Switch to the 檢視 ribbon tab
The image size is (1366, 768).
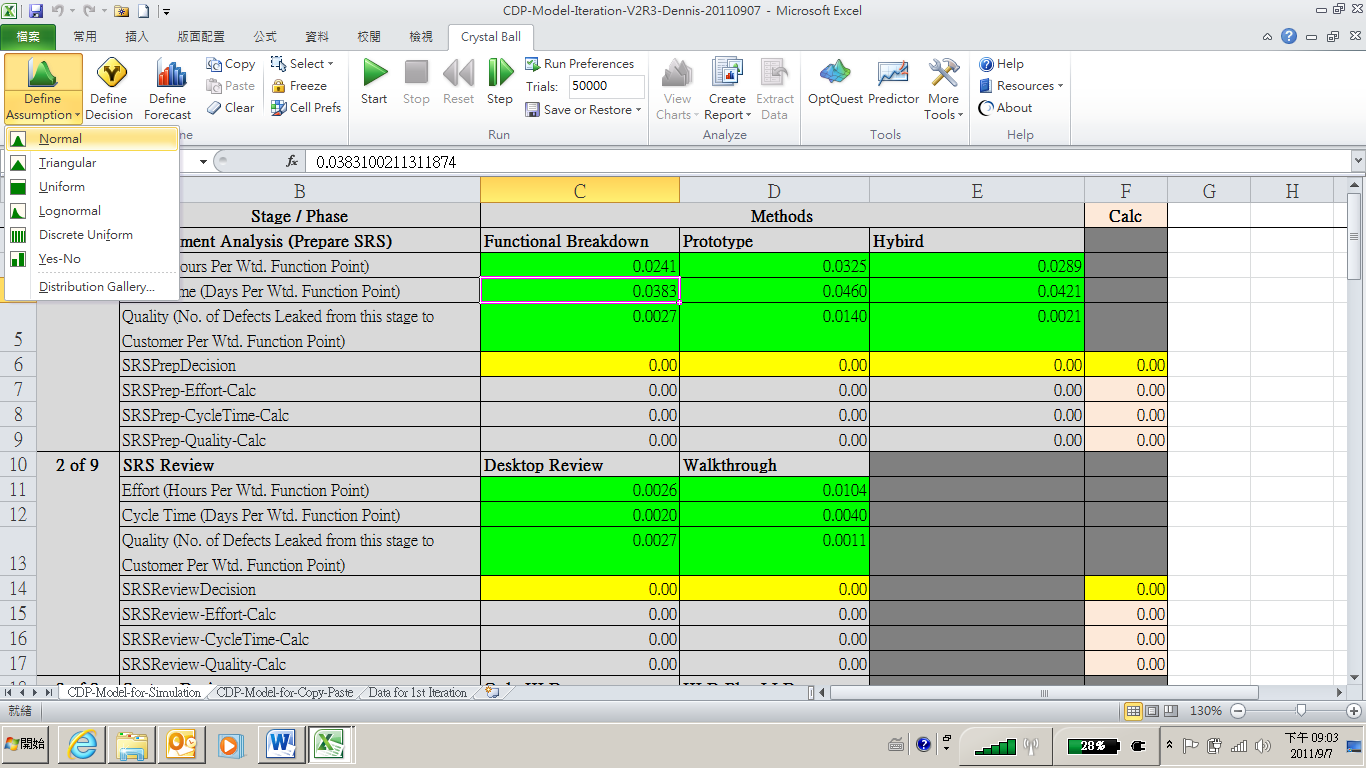point(421,37)
